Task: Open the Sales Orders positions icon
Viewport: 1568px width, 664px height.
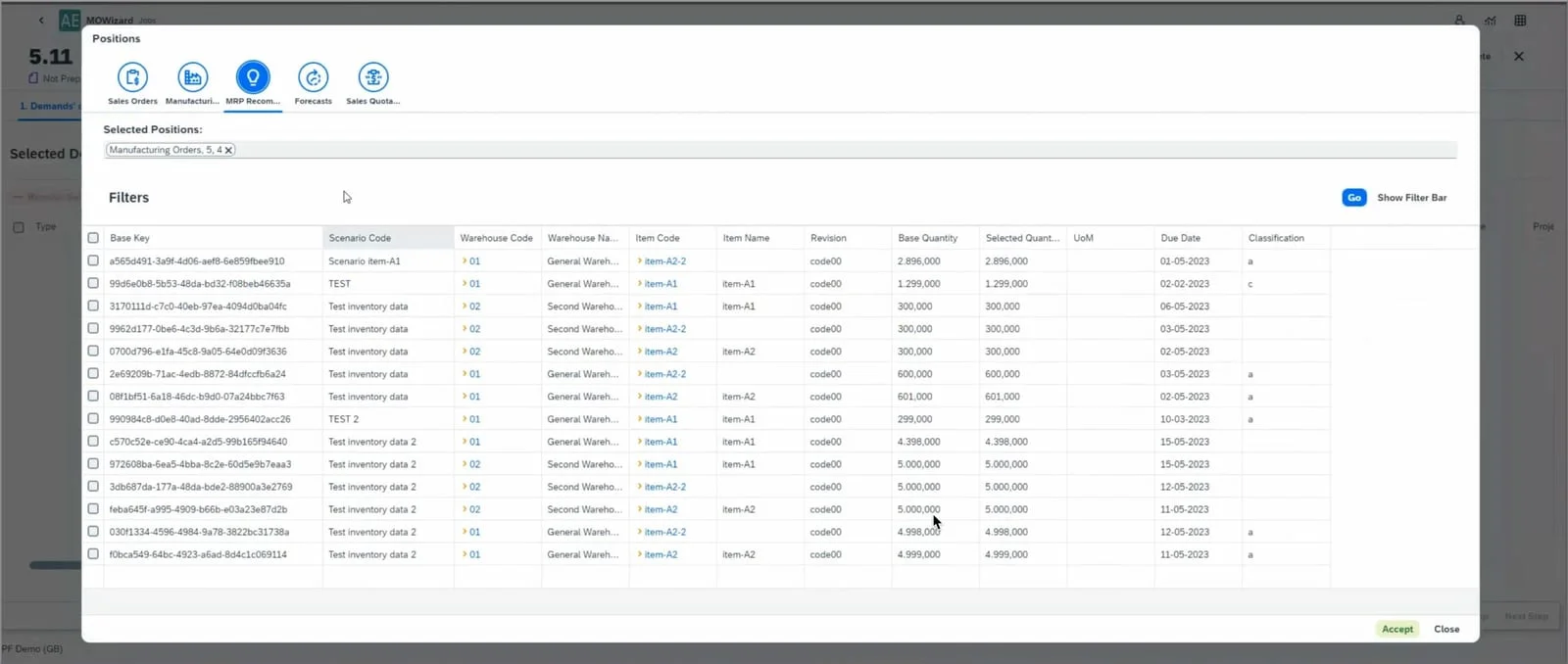Action: tap(132, 77)
